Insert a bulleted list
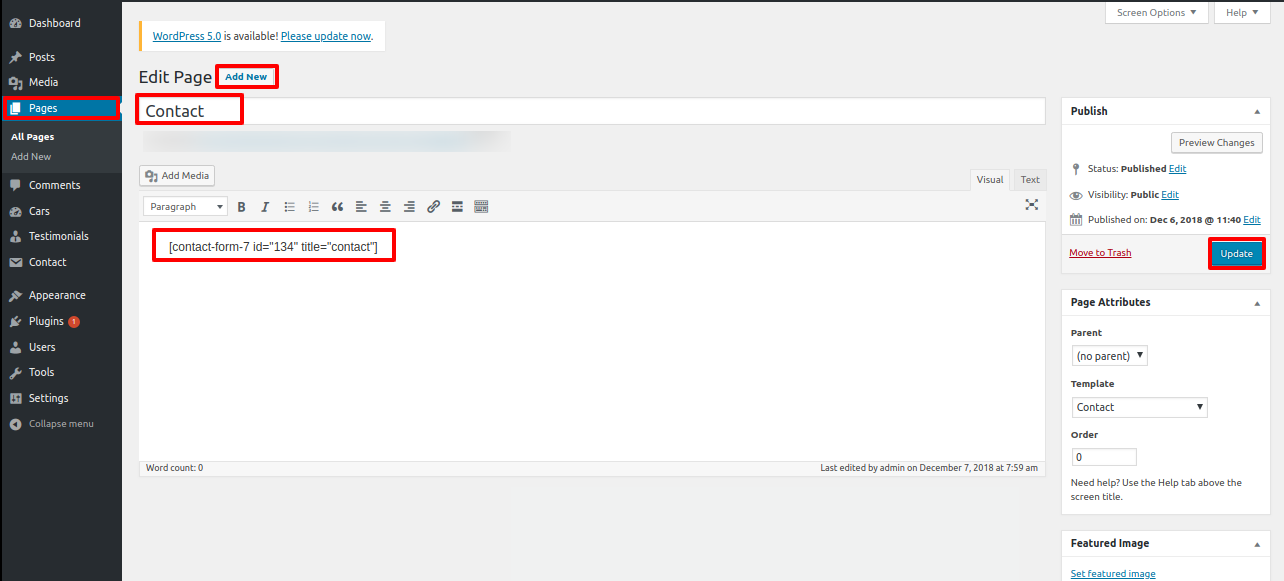1284x581 pixels. 290,207
